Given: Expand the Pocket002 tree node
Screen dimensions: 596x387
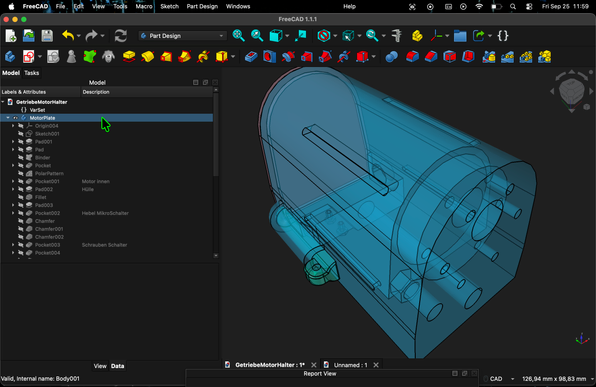Looking at the screenshot, I should [x=13, y=213].
